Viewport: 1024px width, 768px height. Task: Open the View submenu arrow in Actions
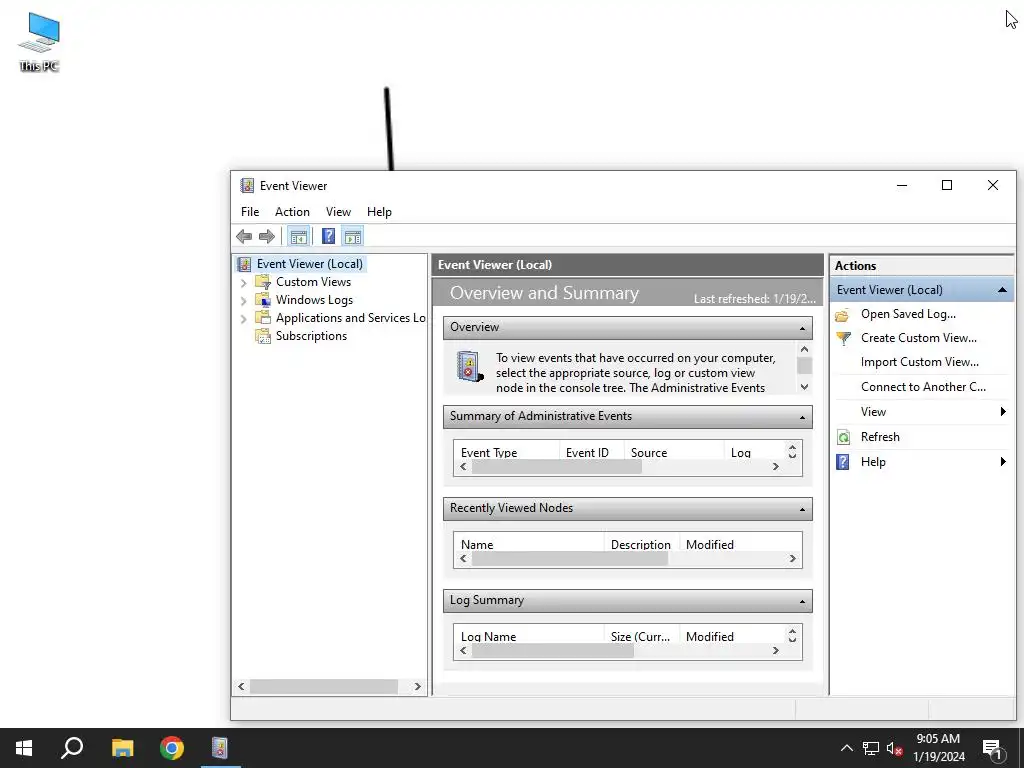(1003, 411)
